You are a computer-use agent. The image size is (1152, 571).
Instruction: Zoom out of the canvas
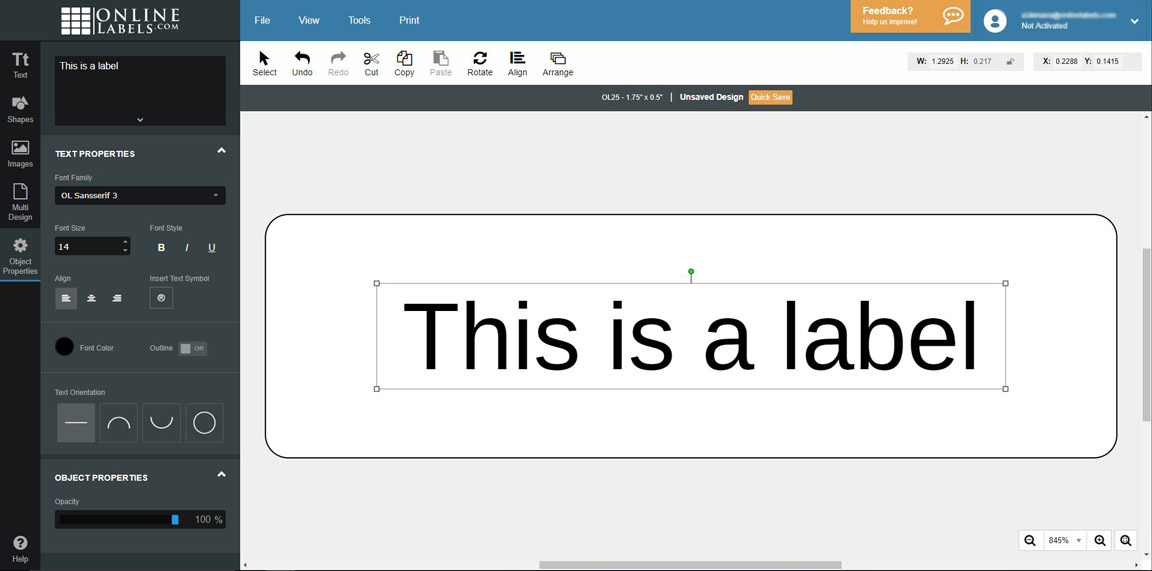1030,540
